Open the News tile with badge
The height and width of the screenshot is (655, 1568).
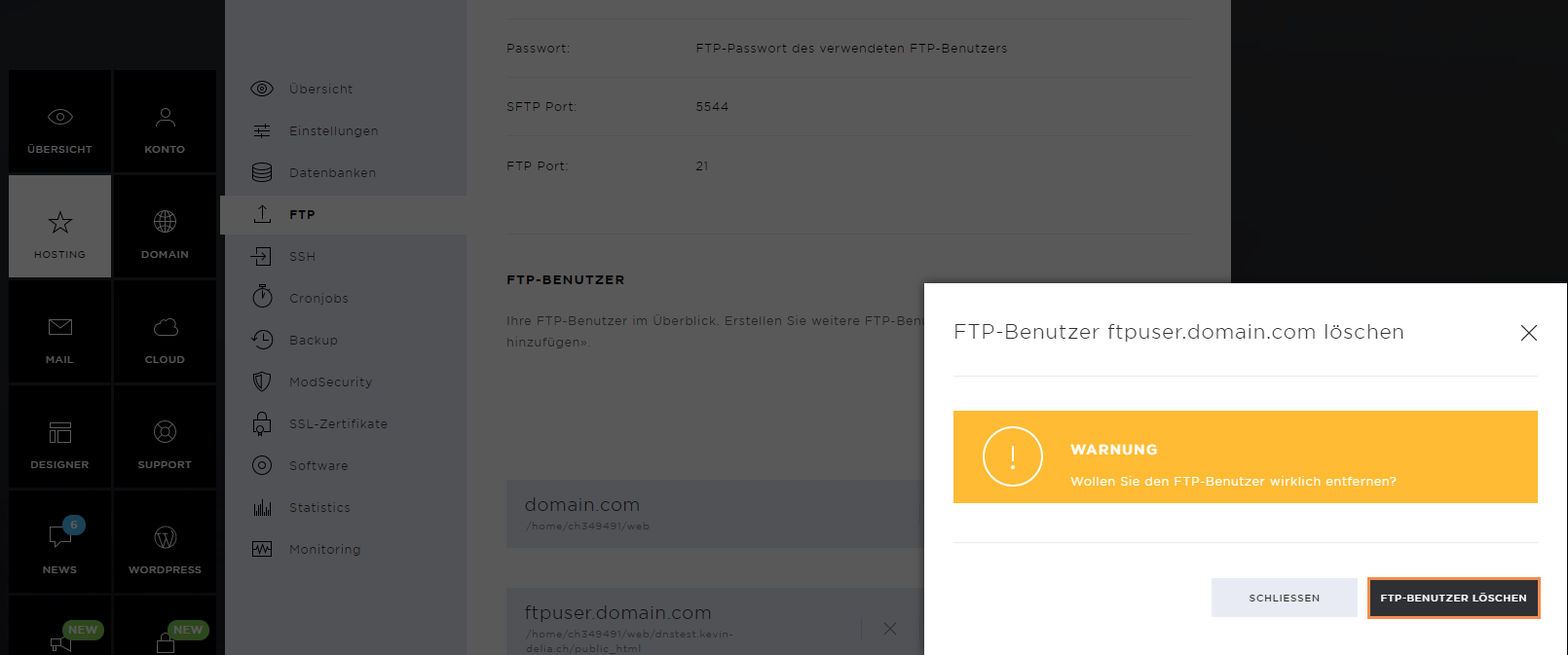point(59,542)
